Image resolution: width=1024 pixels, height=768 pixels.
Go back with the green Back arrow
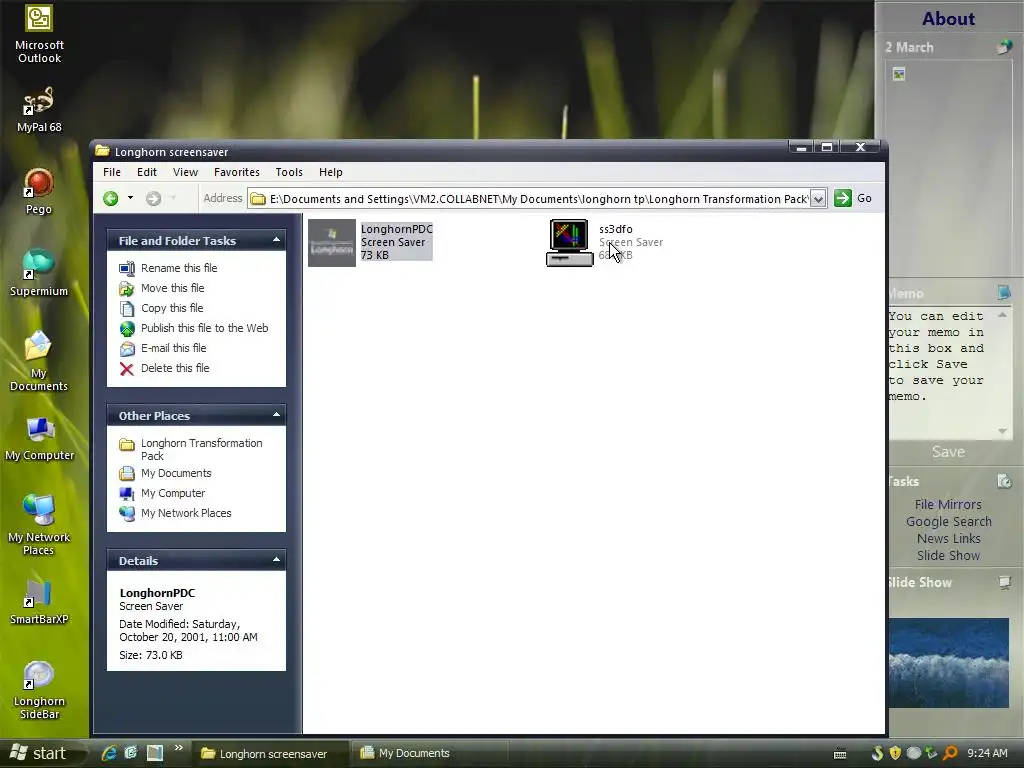110,199
